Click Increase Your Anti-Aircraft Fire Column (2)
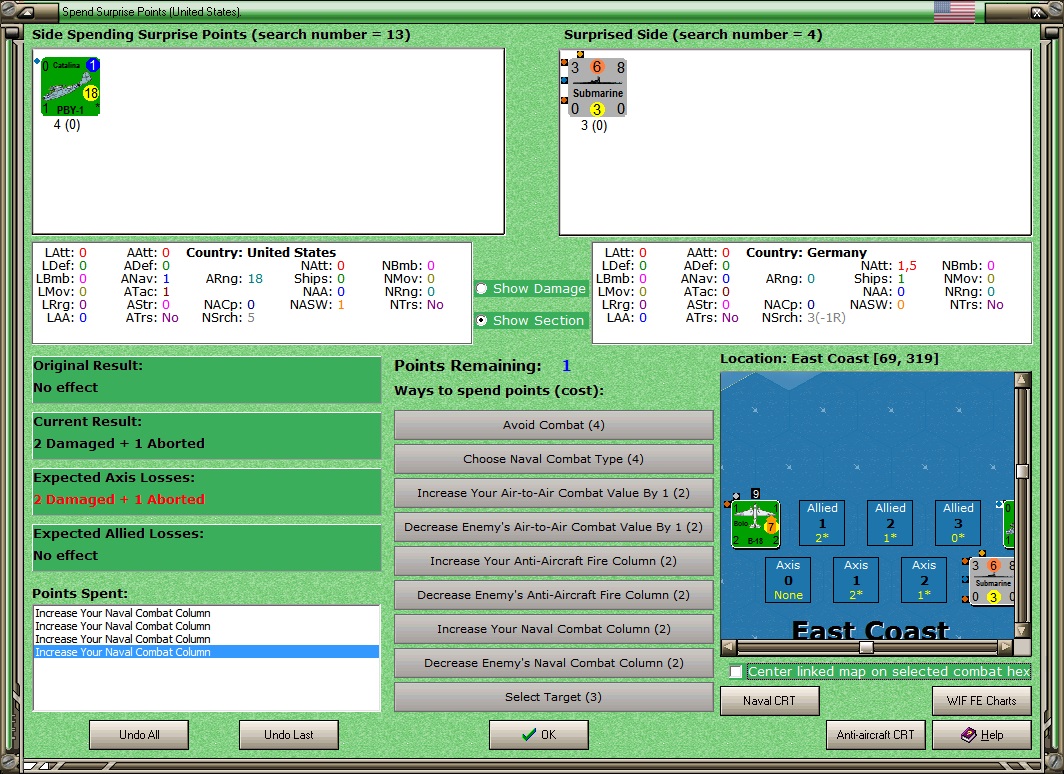 point(554,561)
